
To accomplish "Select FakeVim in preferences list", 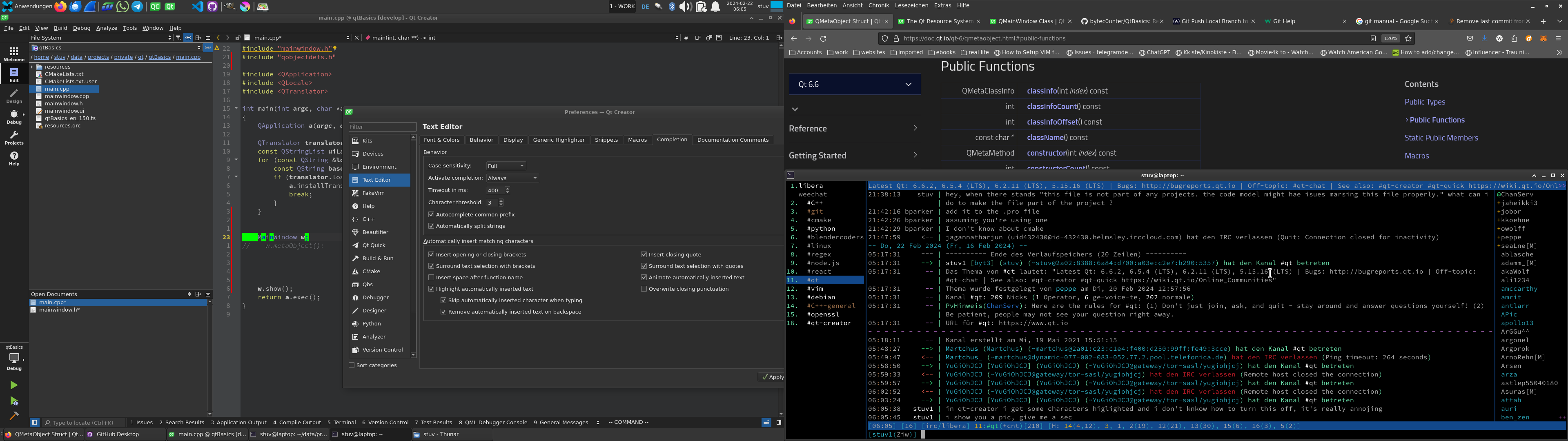I will [x=374, y=193].
